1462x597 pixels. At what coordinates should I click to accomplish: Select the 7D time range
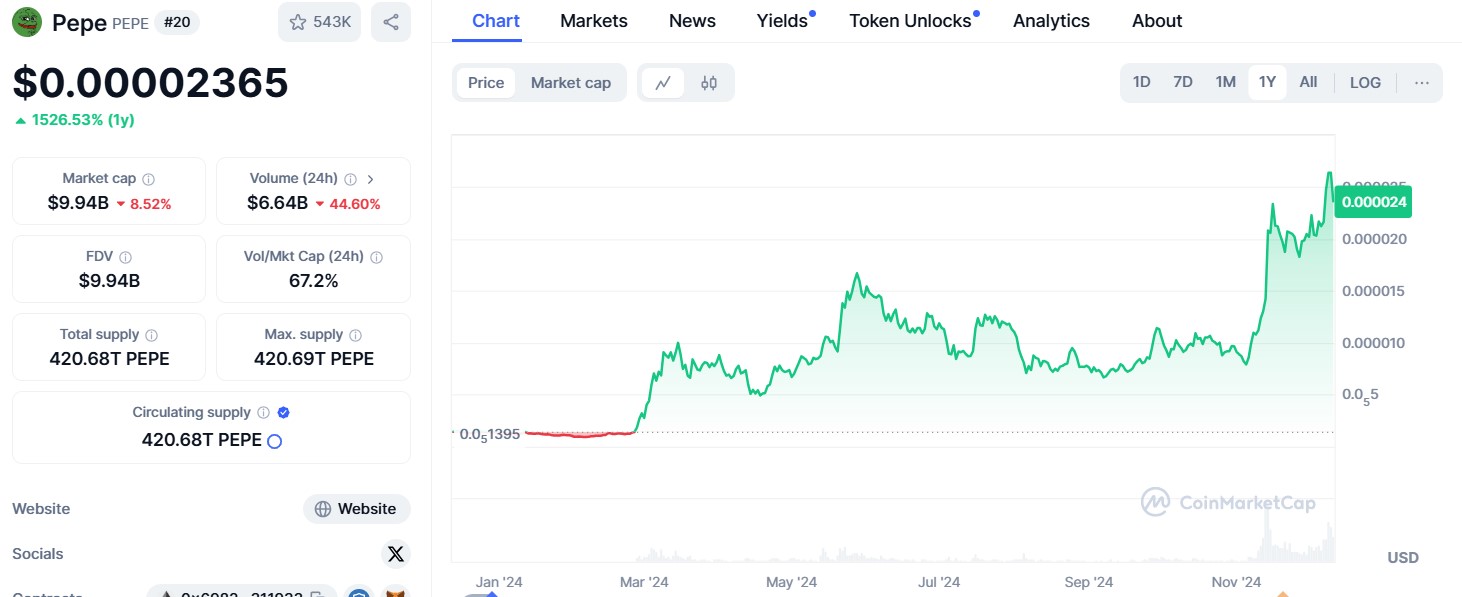pyautogui.click(x=1183, y=83)
